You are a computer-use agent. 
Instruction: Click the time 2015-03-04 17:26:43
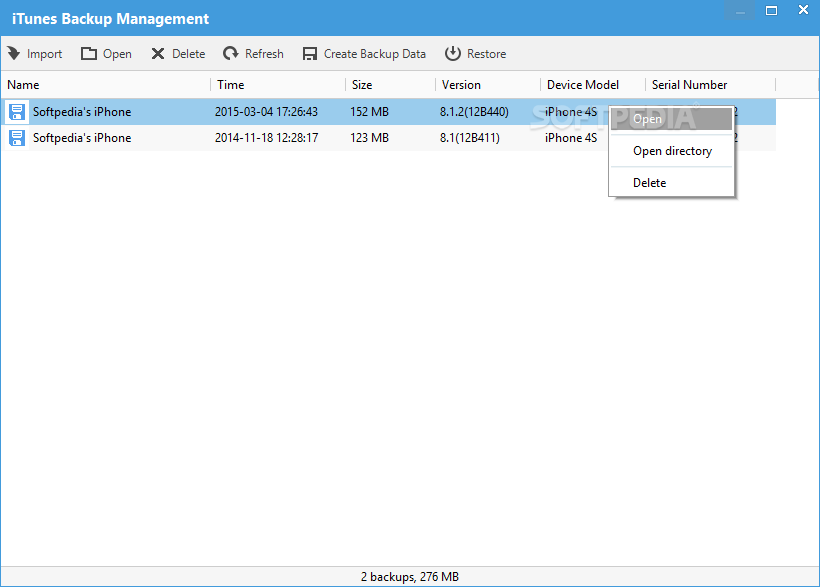pos(266,112)
